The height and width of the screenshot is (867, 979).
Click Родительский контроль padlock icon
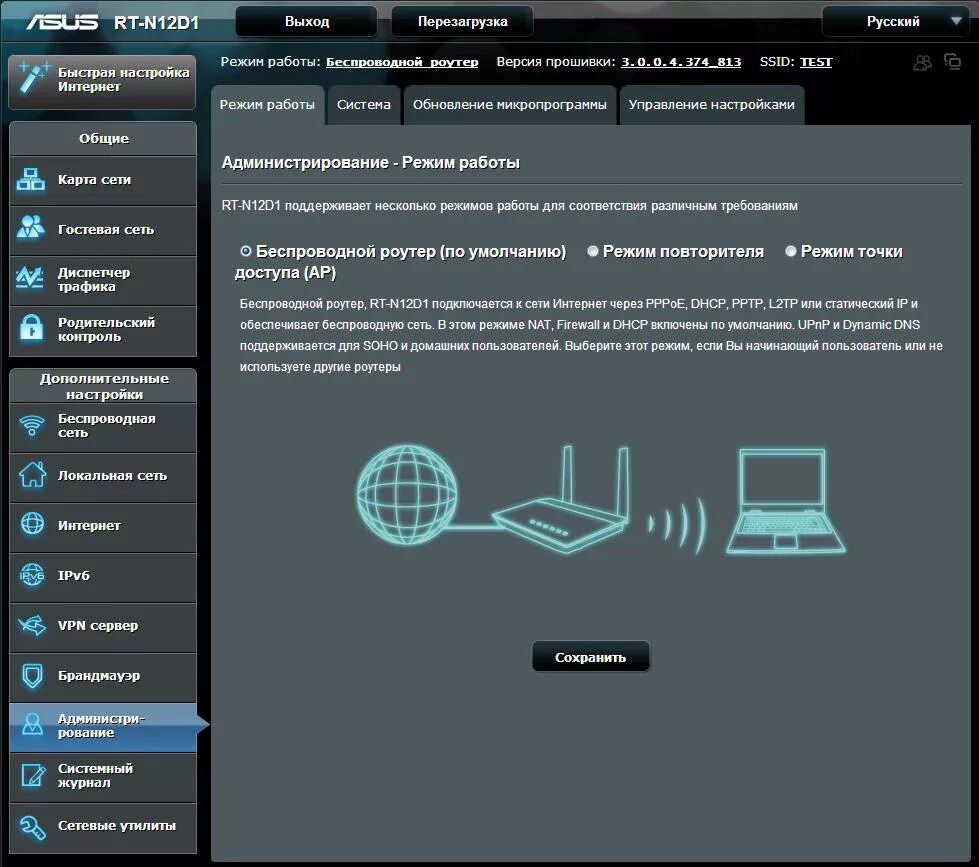(31, 327)
